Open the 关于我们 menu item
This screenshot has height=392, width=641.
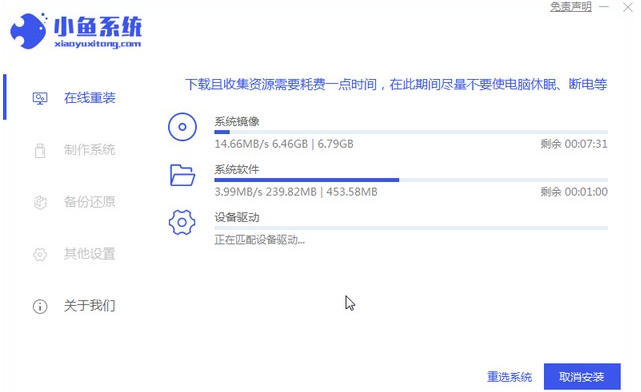(90, 306)
